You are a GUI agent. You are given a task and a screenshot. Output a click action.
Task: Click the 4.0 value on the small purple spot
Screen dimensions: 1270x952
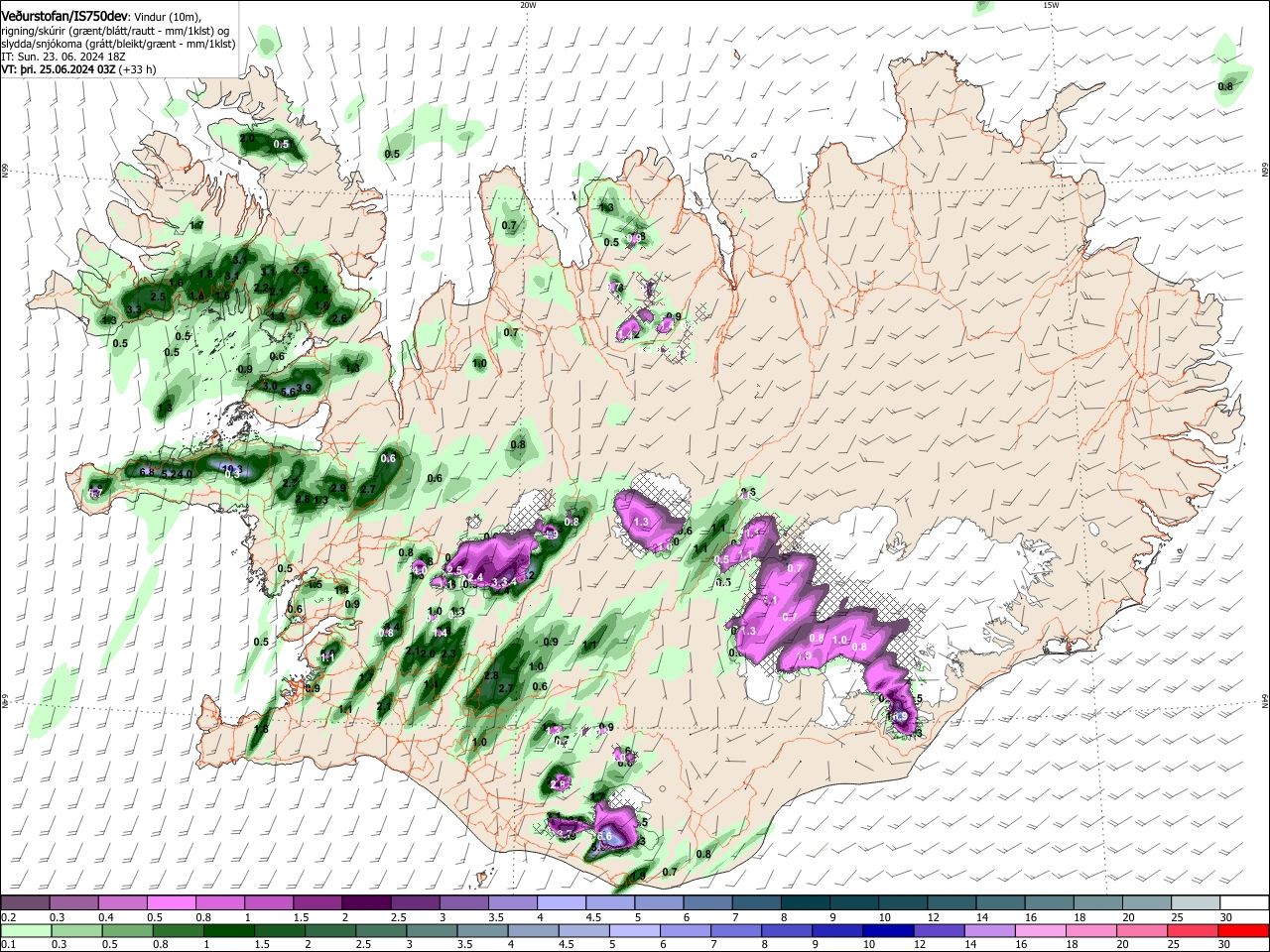(x=418, y=571)
